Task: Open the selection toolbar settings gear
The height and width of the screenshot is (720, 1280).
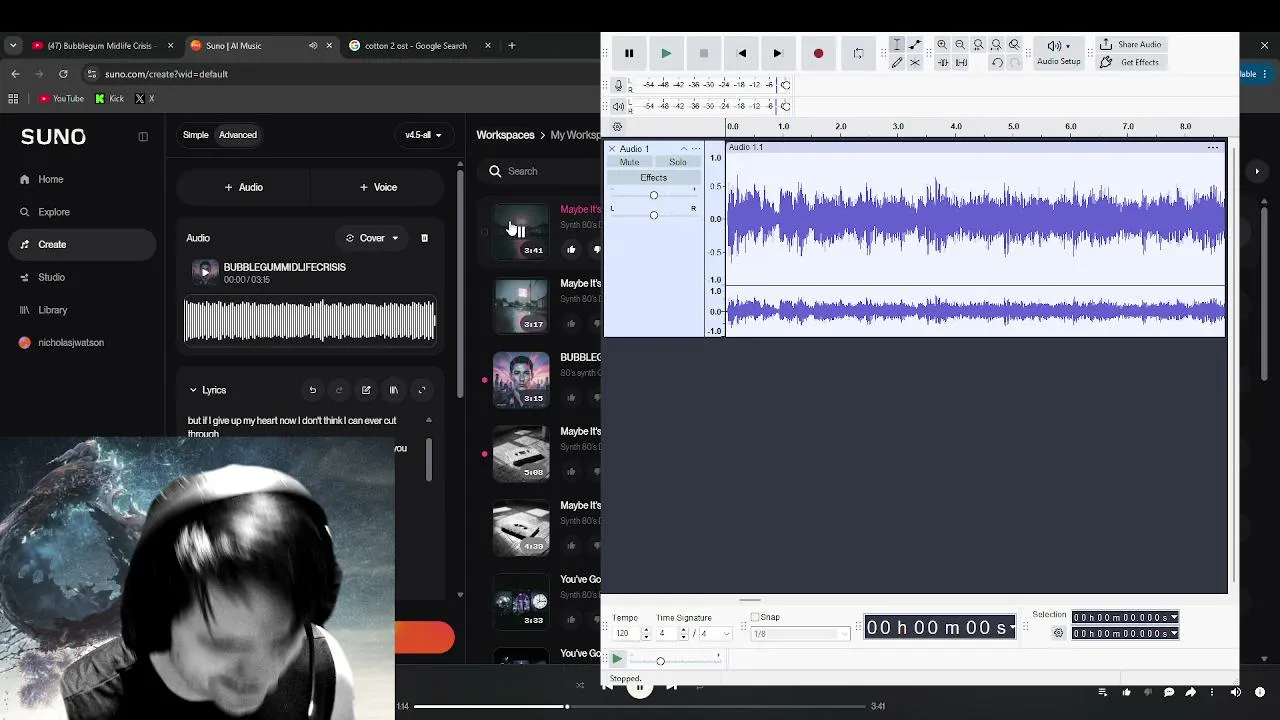Action: pyautogui.click(x=1059, y=633)
